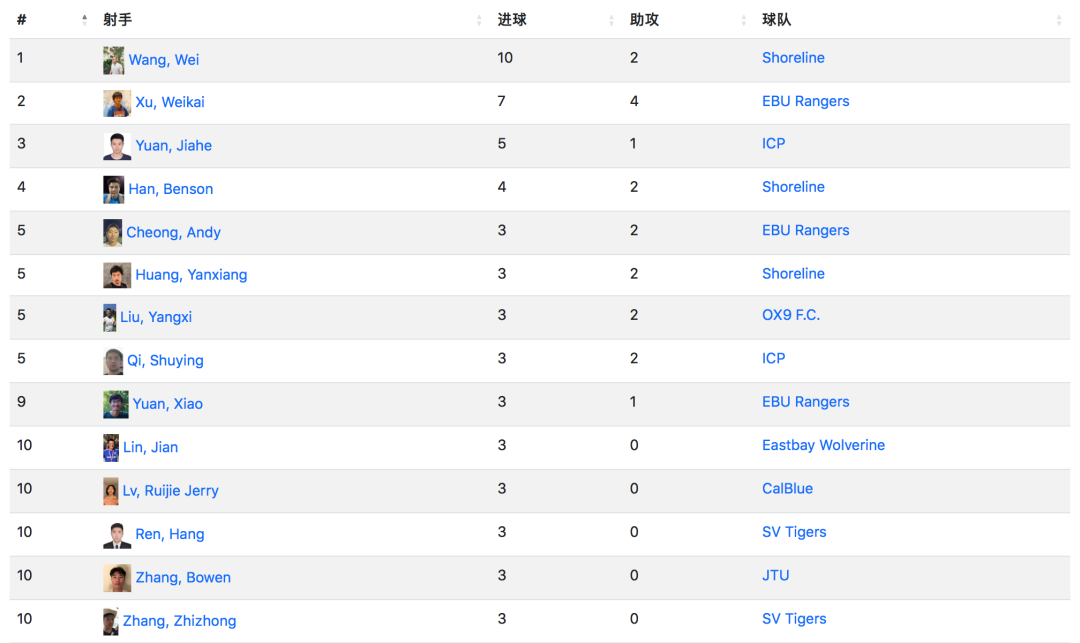The height and width of the screenshot is (643, 1080).
Task: Sort by 球队 team column arrow
Action: tap(1059, 20)
